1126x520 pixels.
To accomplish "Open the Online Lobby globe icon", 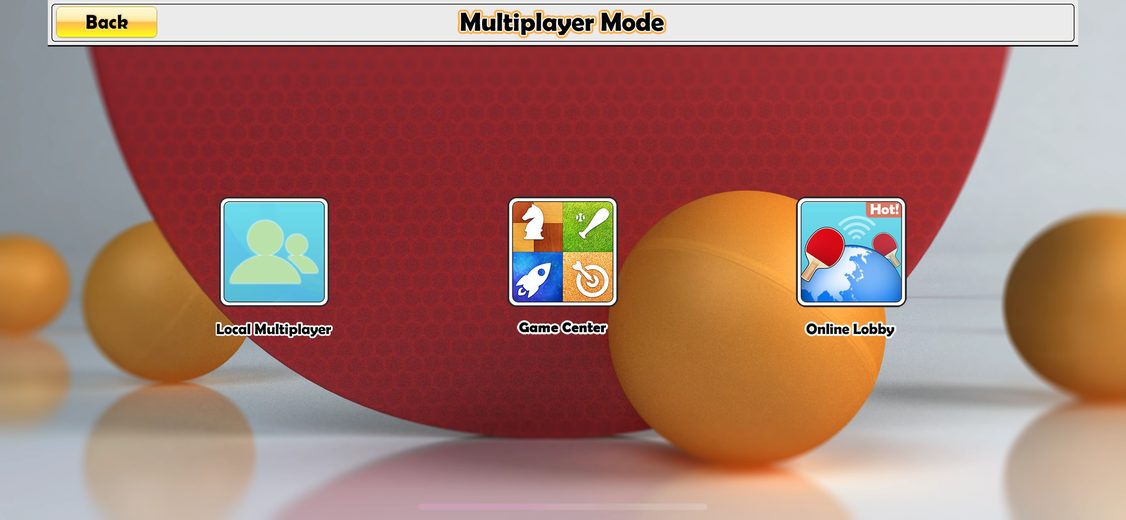I will pos(851,252).
